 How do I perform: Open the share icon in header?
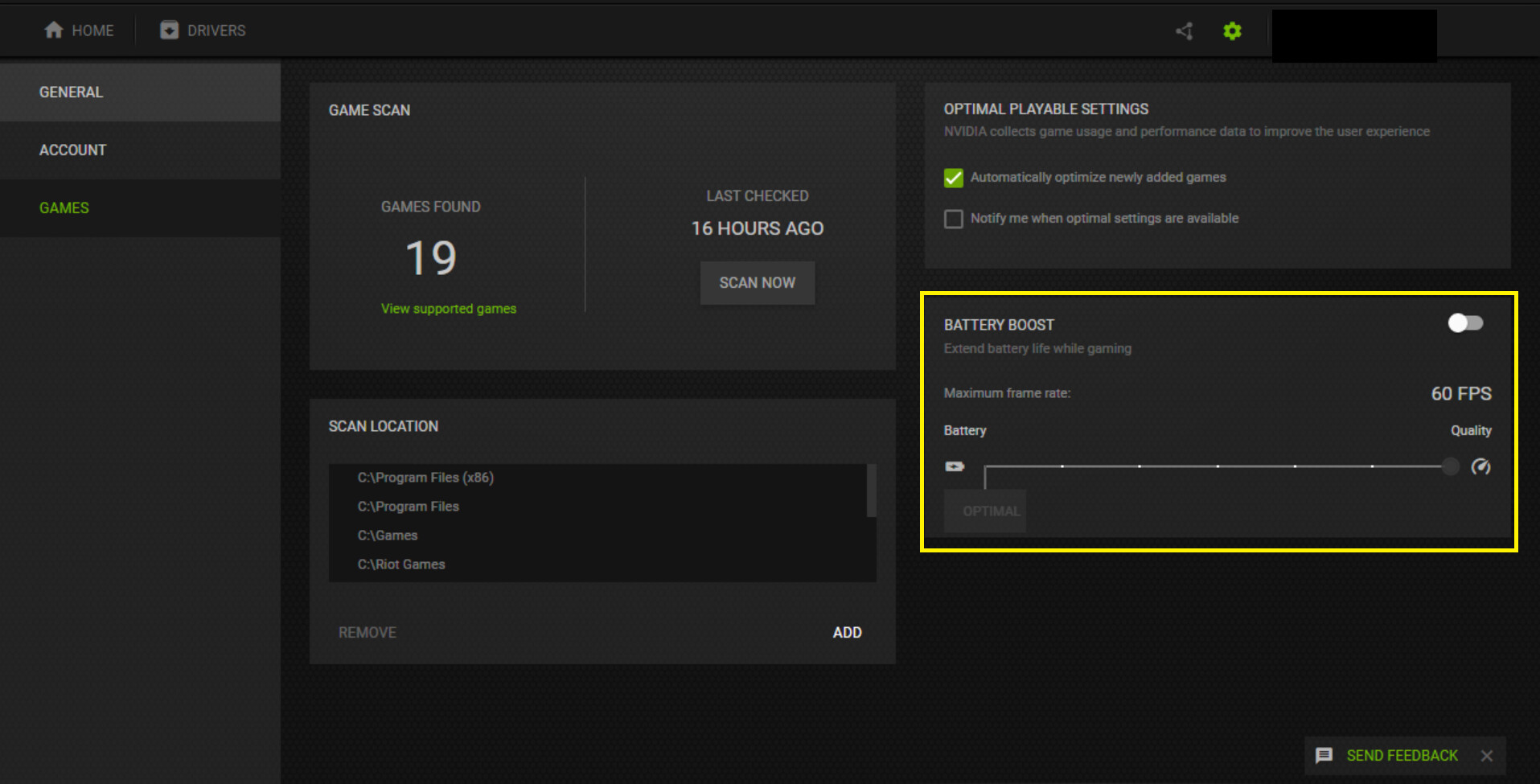tap(1184, 31)
